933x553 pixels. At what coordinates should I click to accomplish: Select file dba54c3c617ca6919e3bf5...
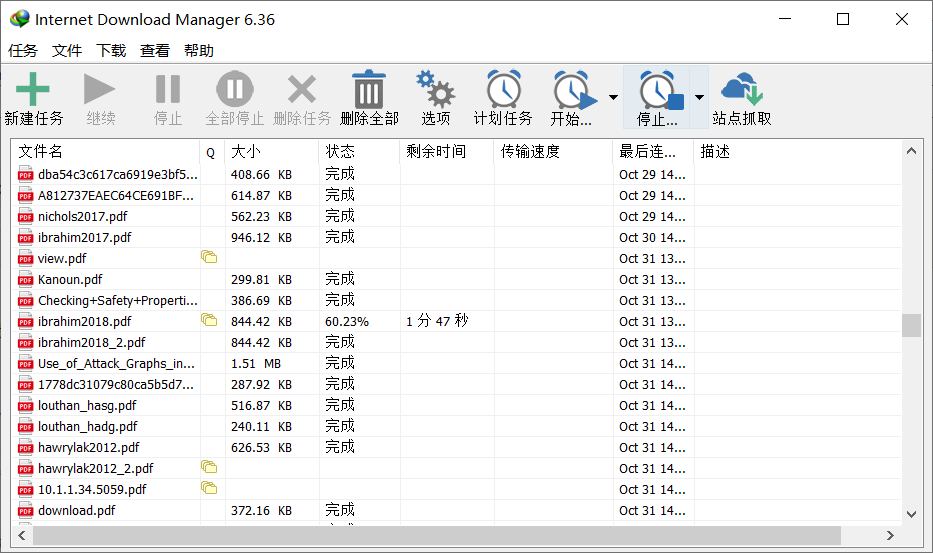click(x=117, y=174)
